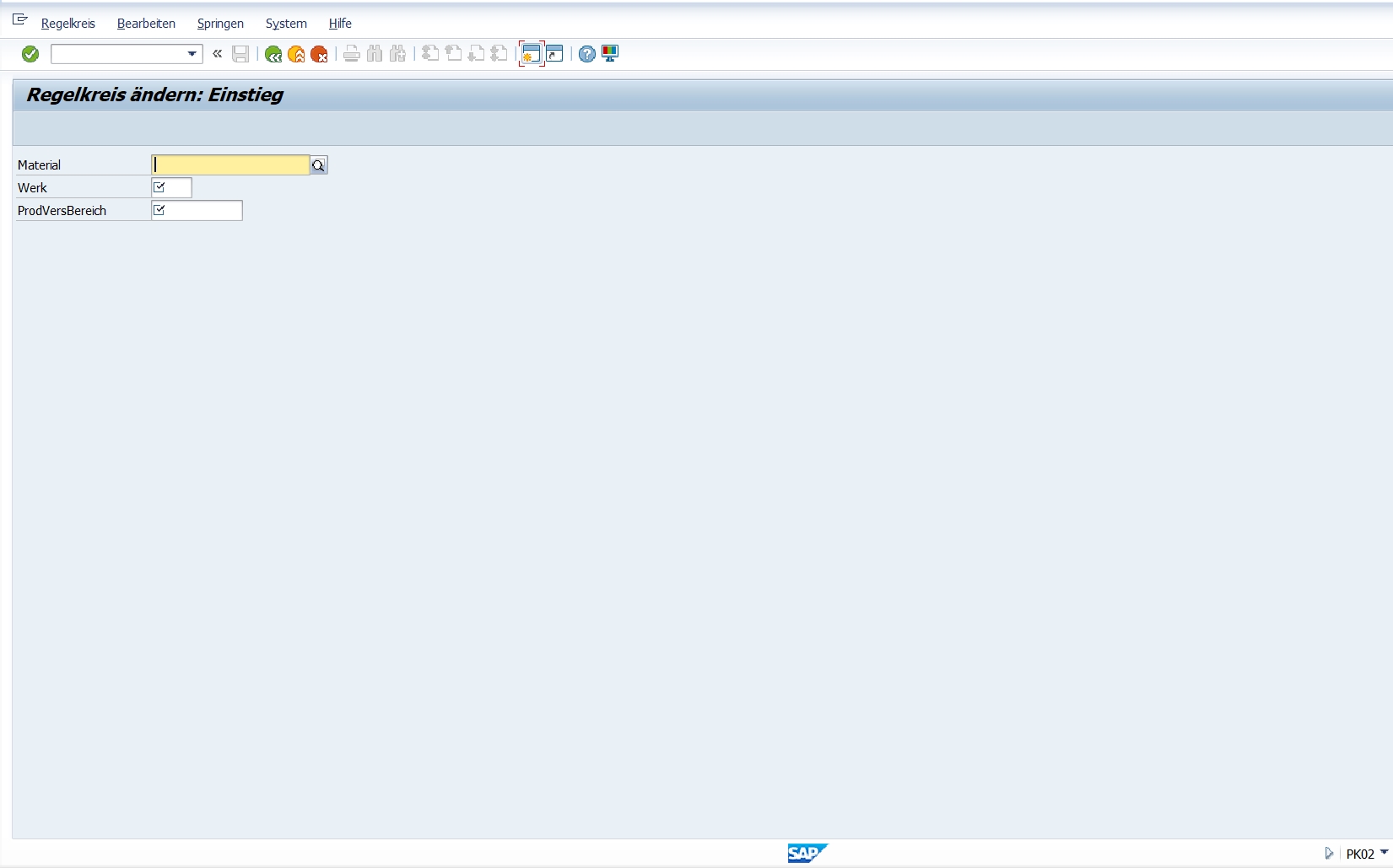Open the Regelkreis menu
This screenshot has height=868, width=1393.
click(68, 24)
